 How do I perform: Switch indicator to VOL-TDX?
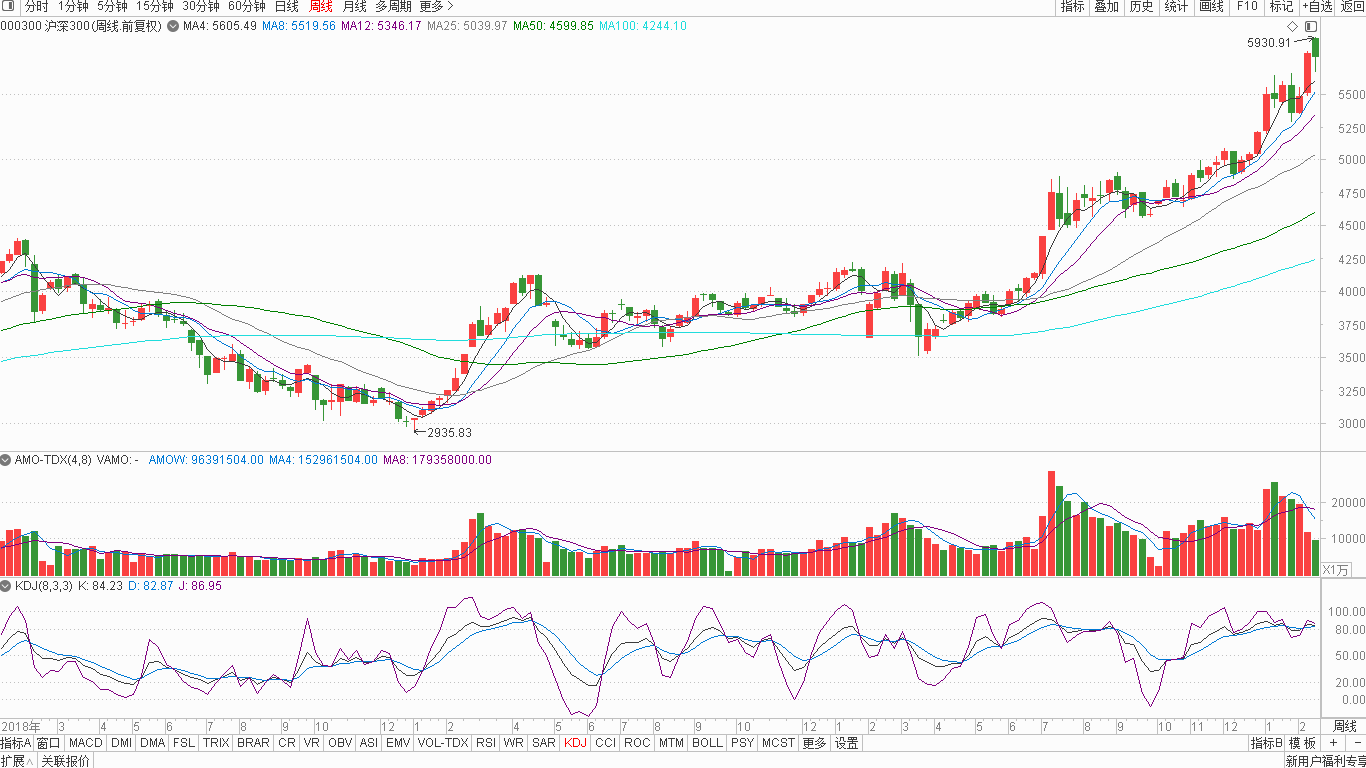tap(443, 743)
